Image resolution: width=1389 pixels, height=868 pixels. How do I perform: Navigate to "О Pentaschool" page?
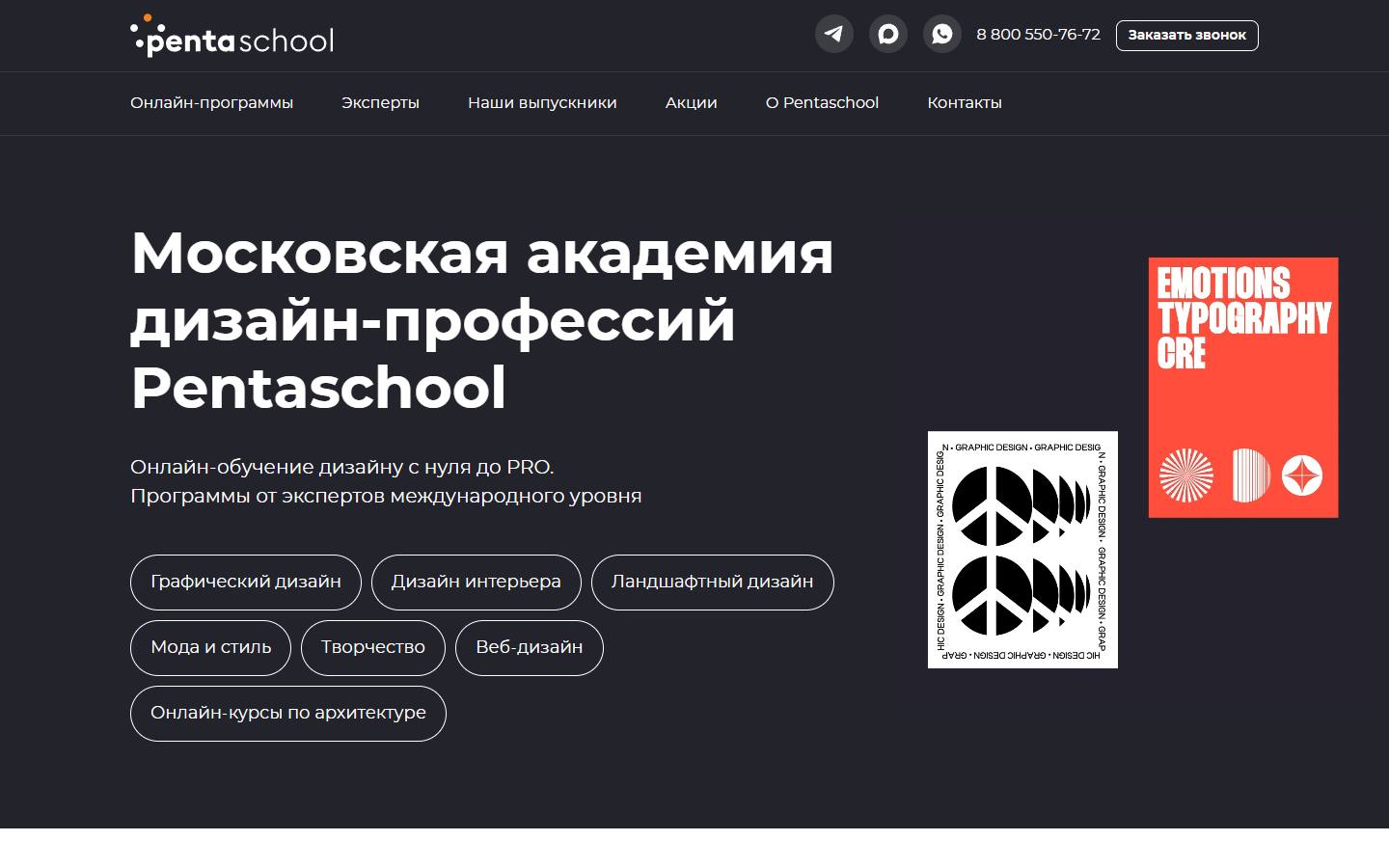coord(823,103)
